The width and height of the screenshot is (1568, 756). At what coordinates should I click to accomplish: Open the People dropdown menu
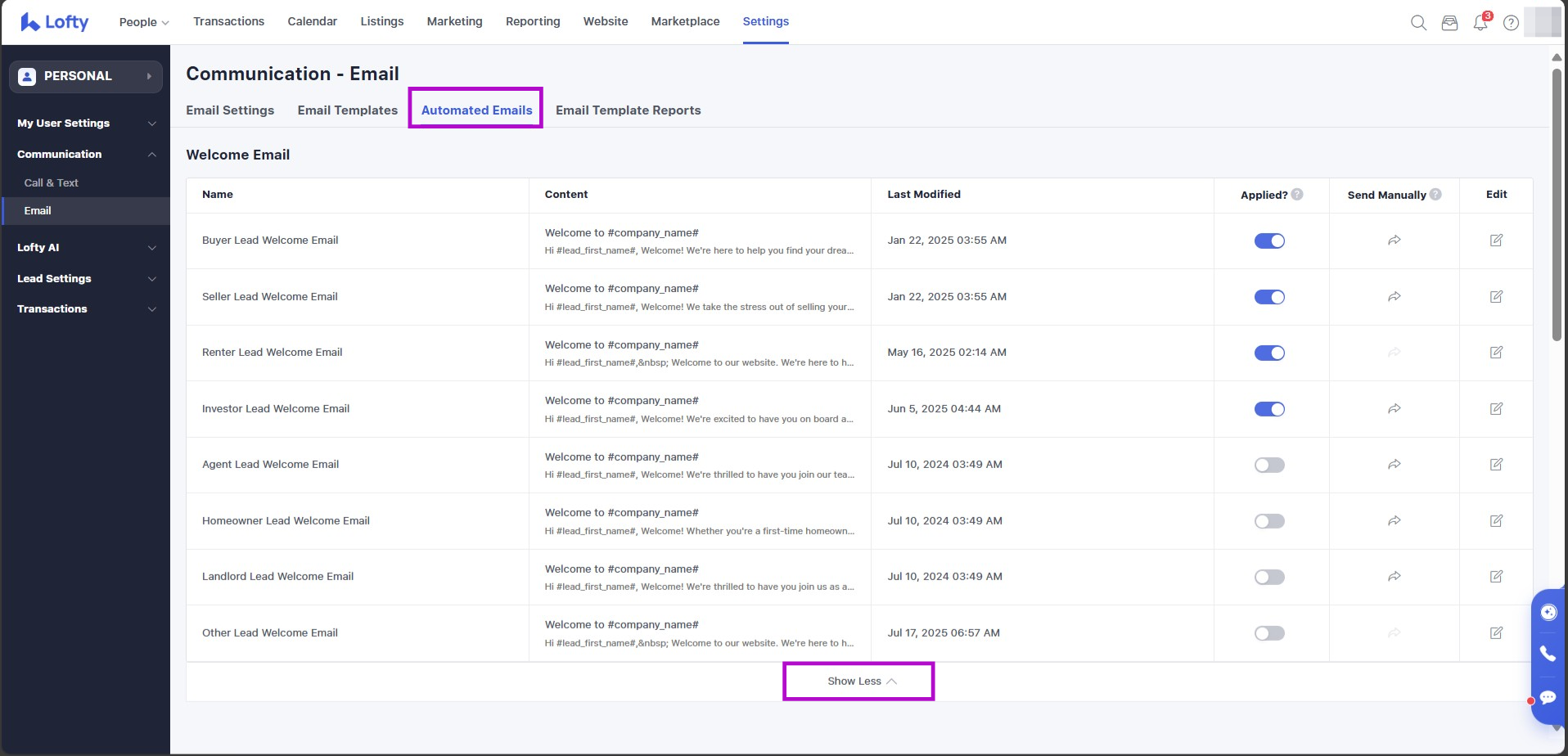click(x=144, y=22)
